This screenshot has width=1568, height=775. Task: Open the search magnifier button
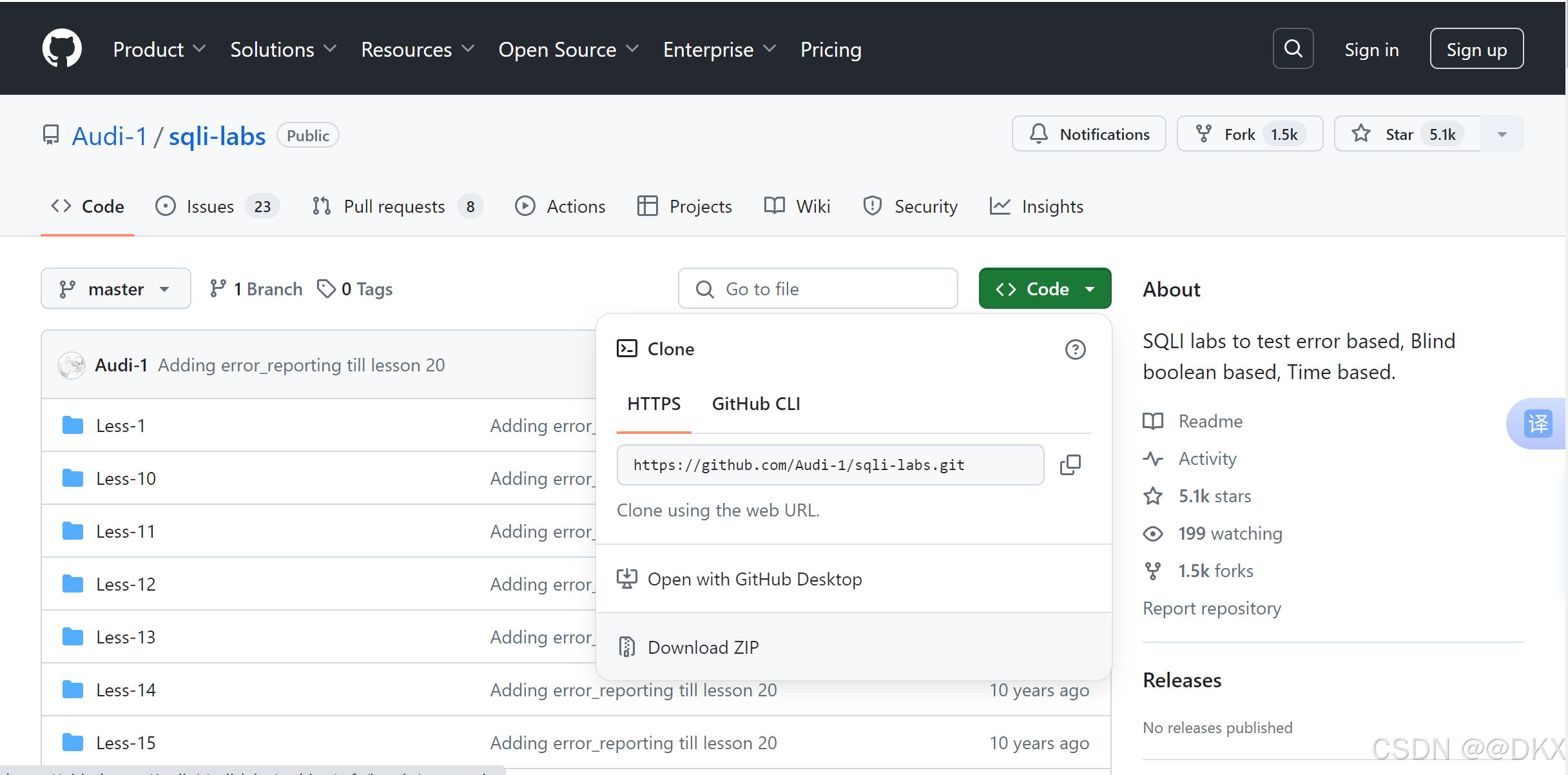tap(1293, 48)
